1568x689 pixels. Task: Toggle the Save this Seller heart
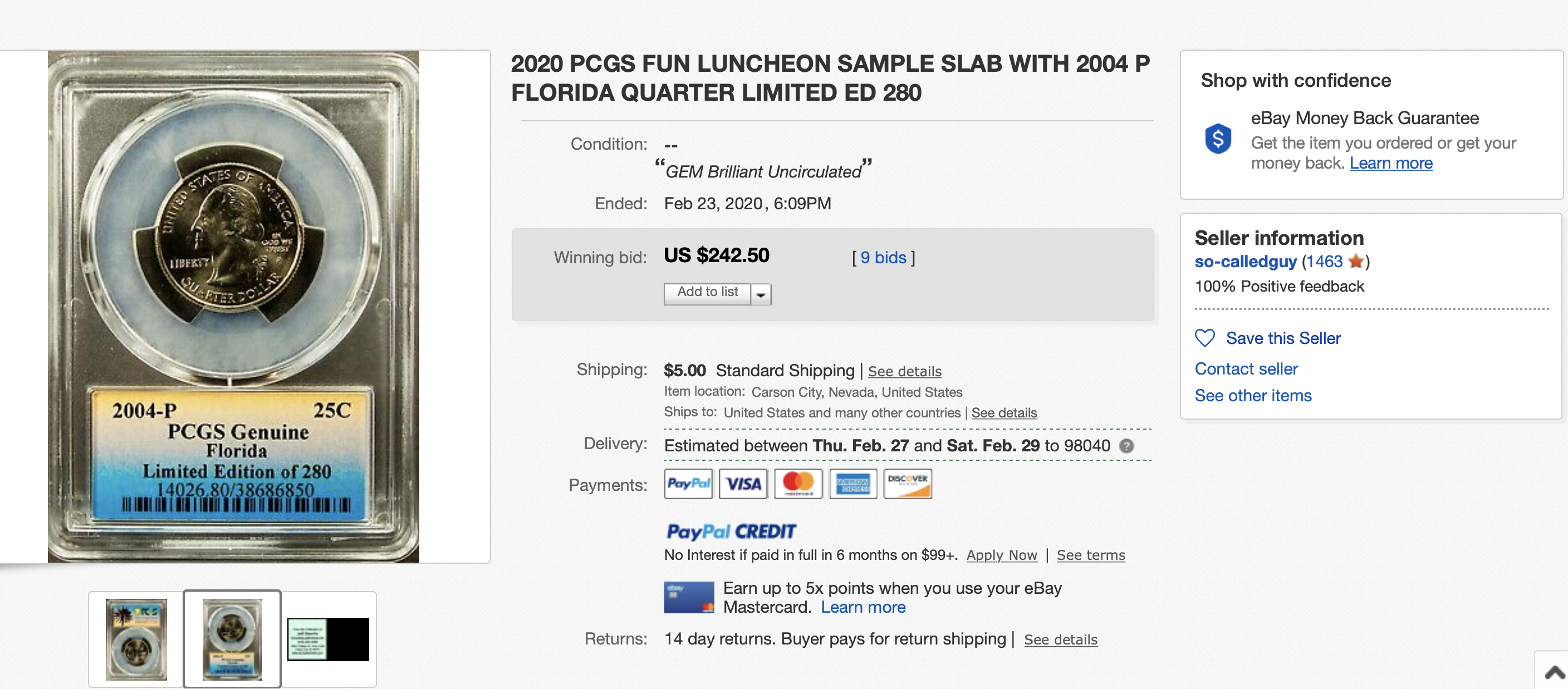(x=1204, y=338)
